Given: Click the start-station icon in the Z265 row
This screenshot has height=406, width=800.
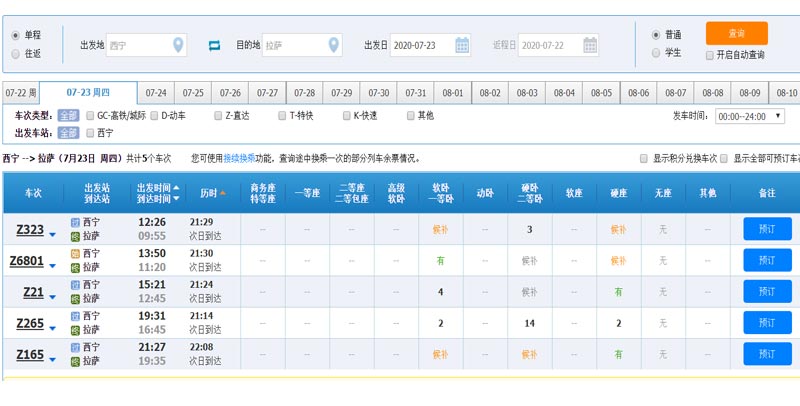Looking at the screenshot, I should 76,316.
